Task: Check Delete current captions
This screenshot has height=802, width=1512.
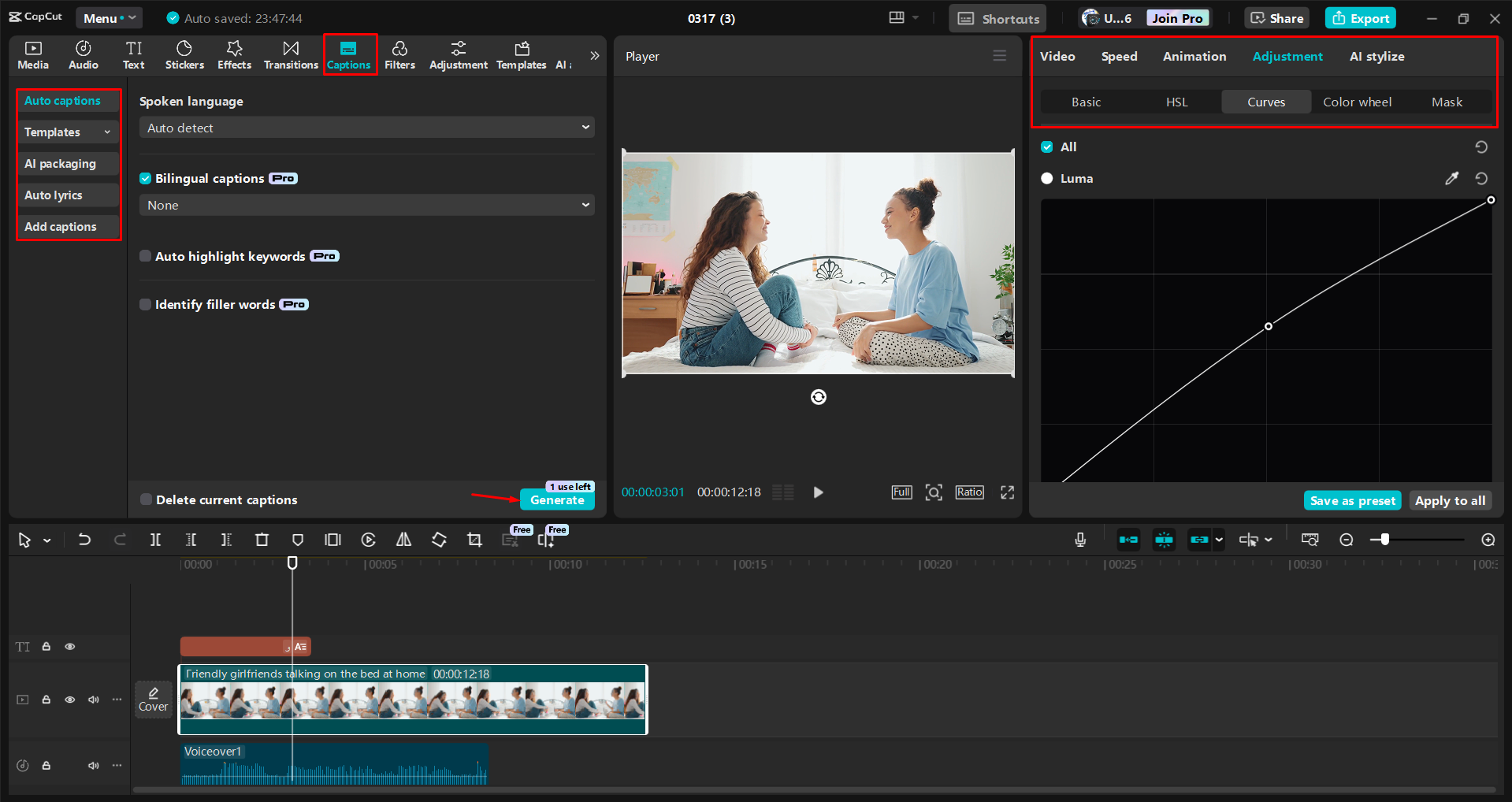Action: pos(146,499)
